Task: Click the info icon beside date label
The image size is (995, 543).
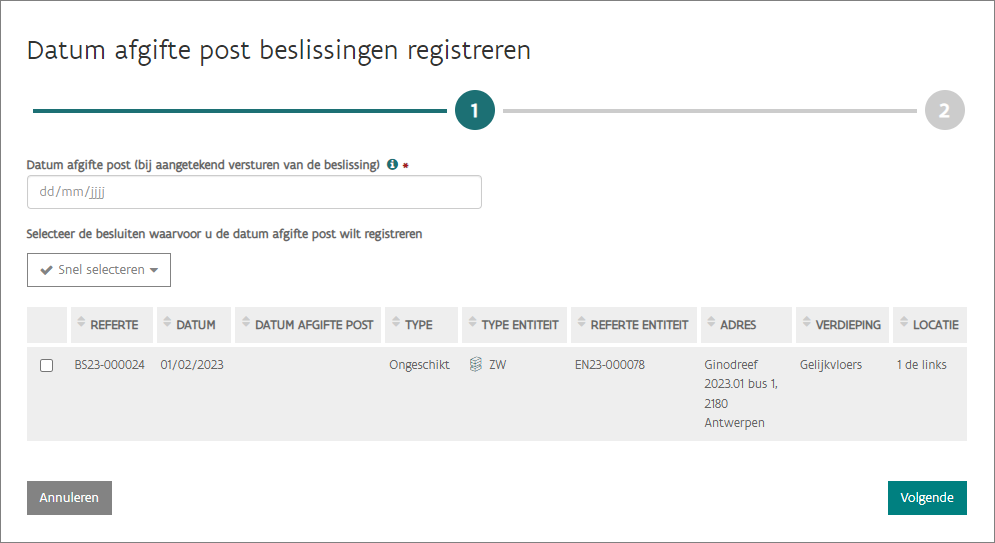Action: (x=392, y=165)
